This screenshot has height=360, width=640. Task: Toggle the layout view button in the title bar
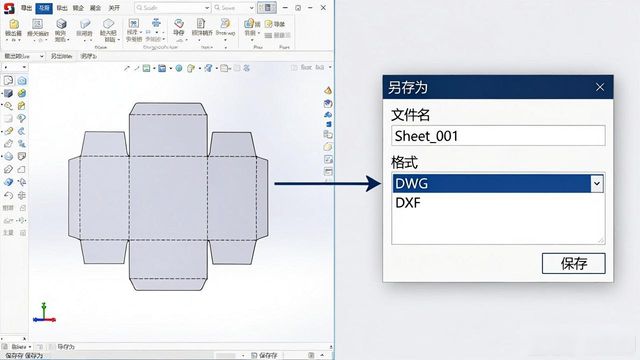(x=267, y=8)
